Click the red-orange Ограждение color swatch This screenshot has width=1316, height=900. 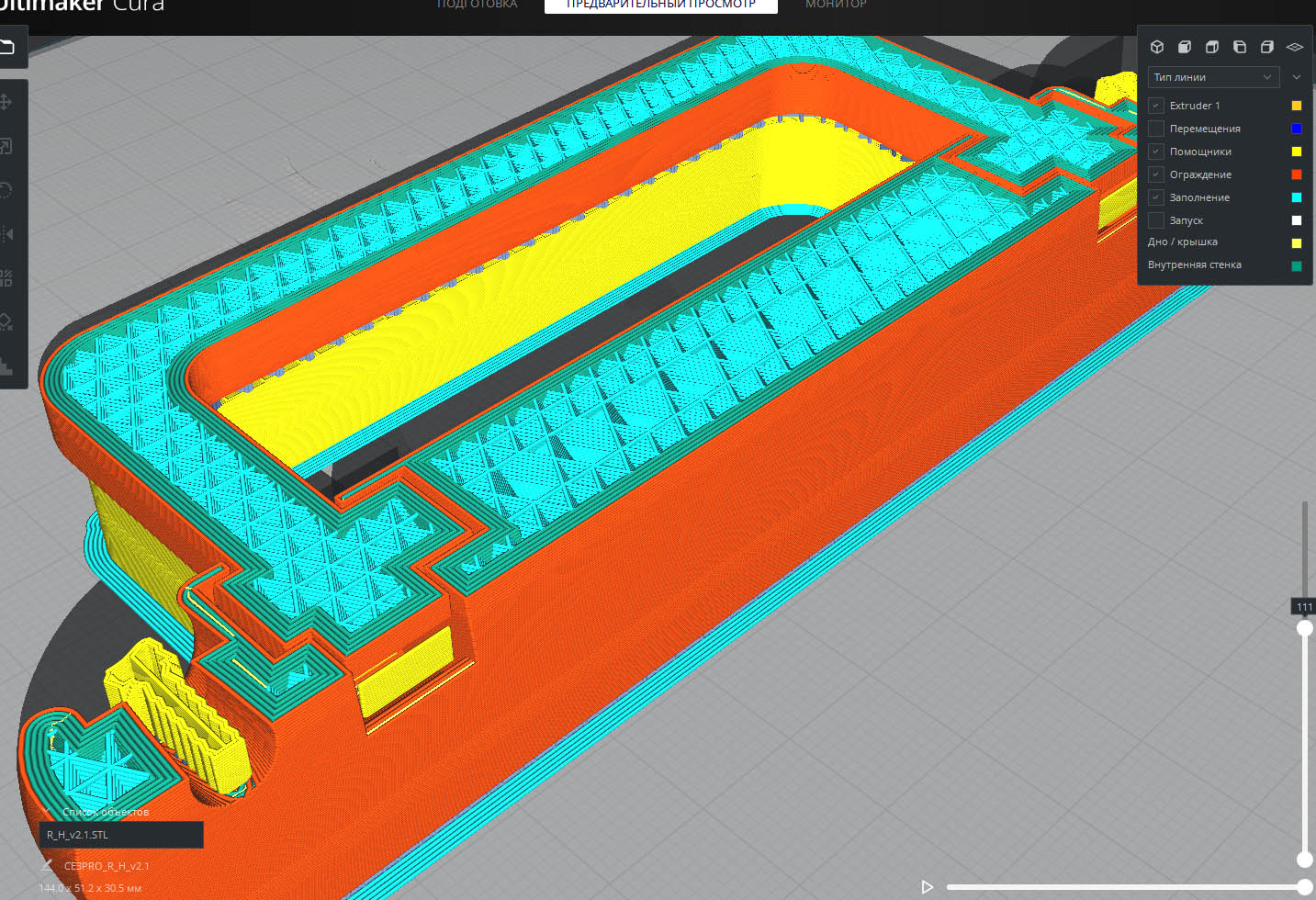point(1297,174)
